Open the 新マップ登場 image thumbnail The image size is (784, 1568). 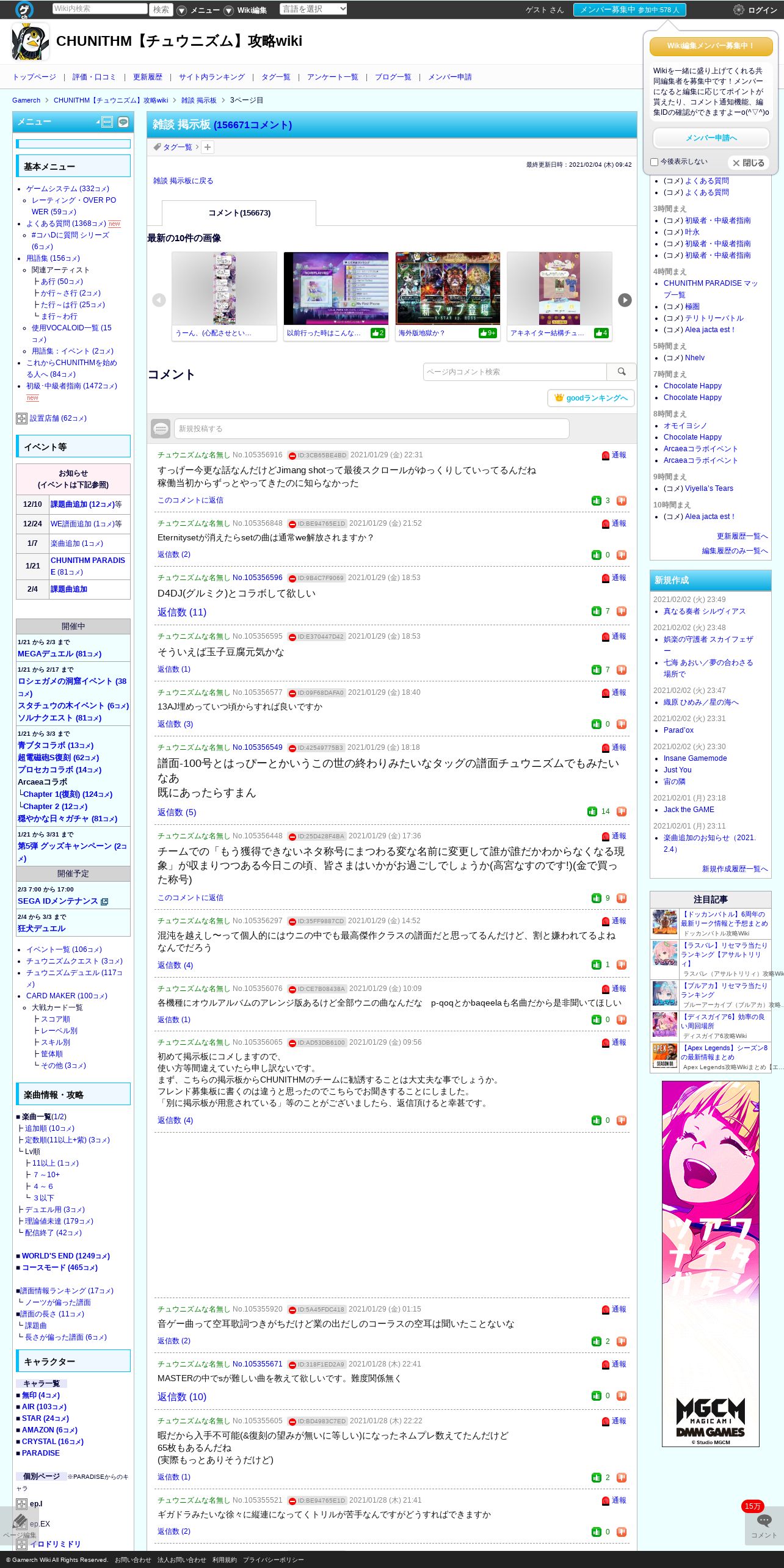[x=448, y=288]
